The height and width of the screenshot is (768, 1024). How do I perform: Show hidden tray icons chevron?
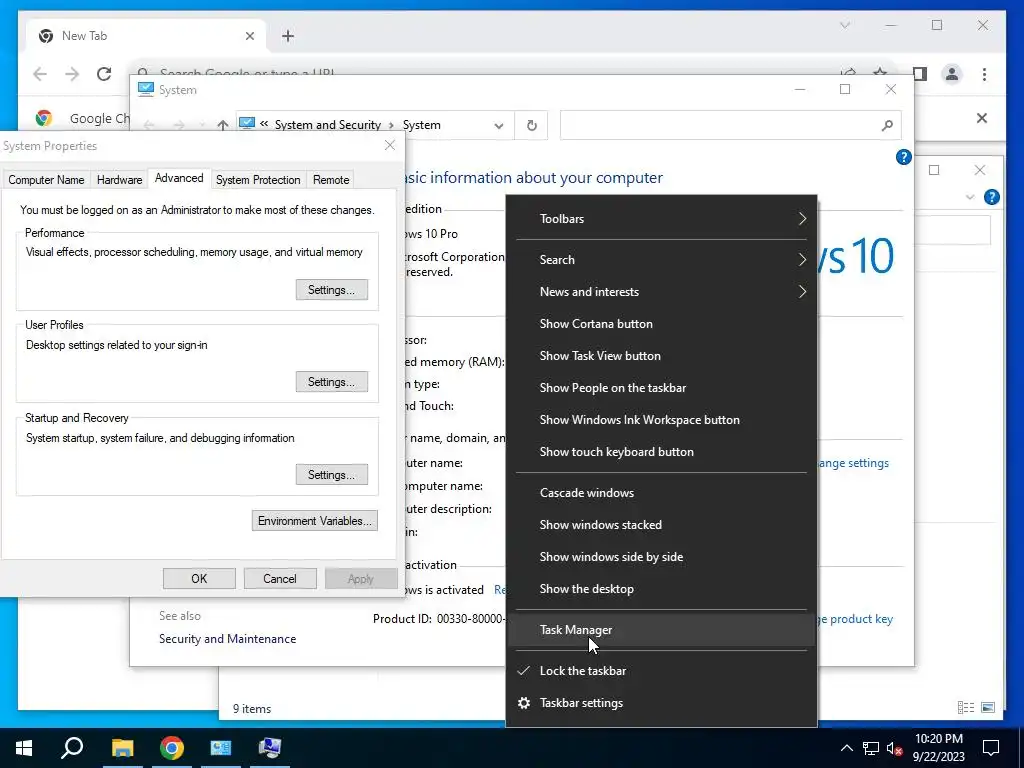coord(846,748)
